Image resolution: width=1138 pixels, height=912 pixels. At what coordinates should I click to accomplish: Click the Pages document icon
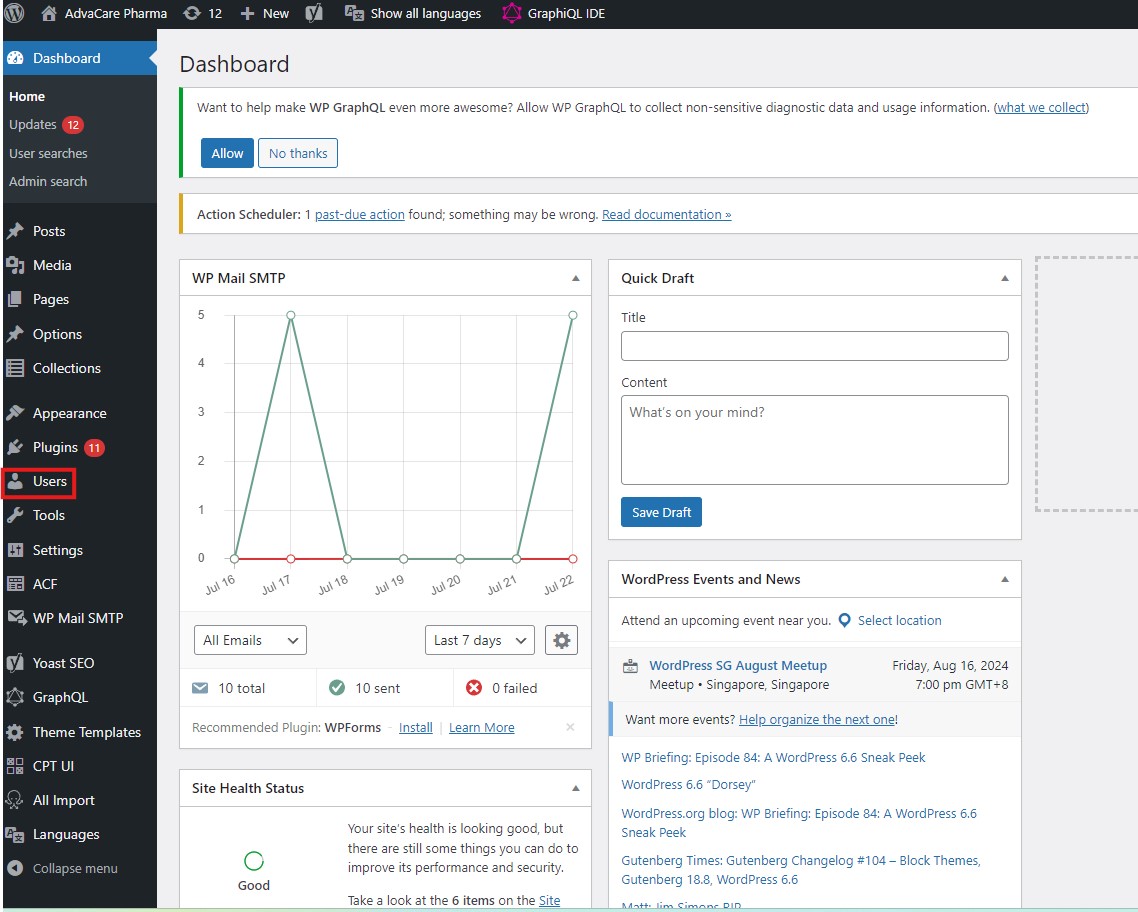click(x=15, y=299)
